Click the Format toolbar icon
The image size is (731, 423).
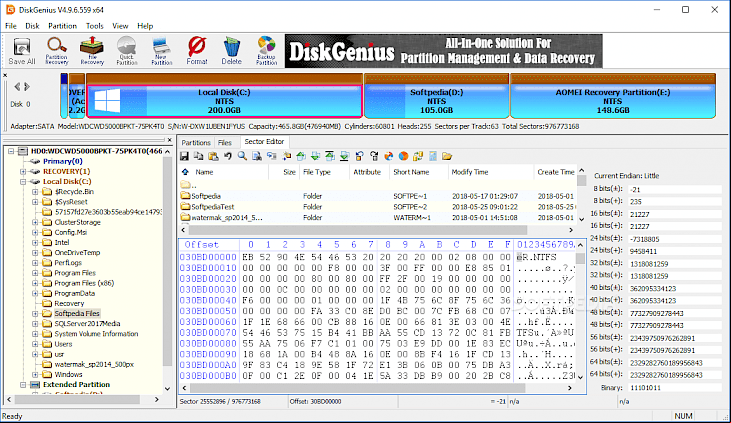pyautogui.click(x=197, y=51)
